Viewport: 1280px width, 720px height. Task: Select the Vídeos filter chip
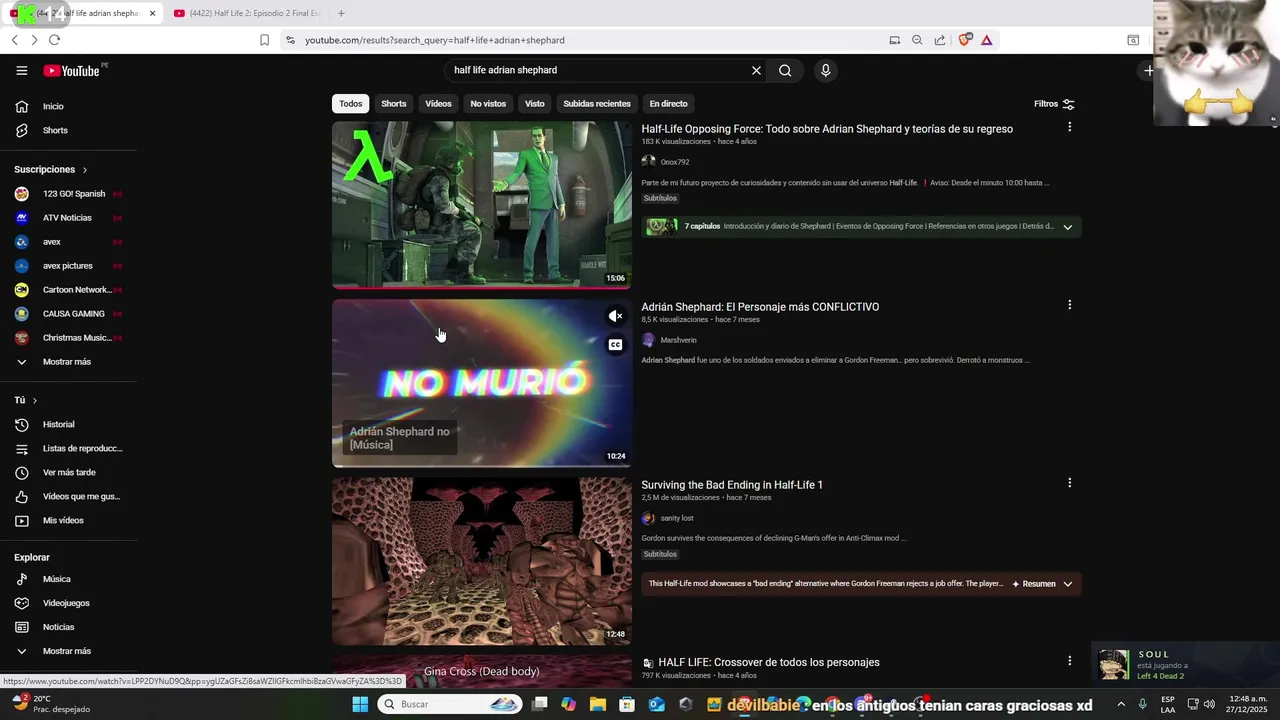tap(438, 104)
